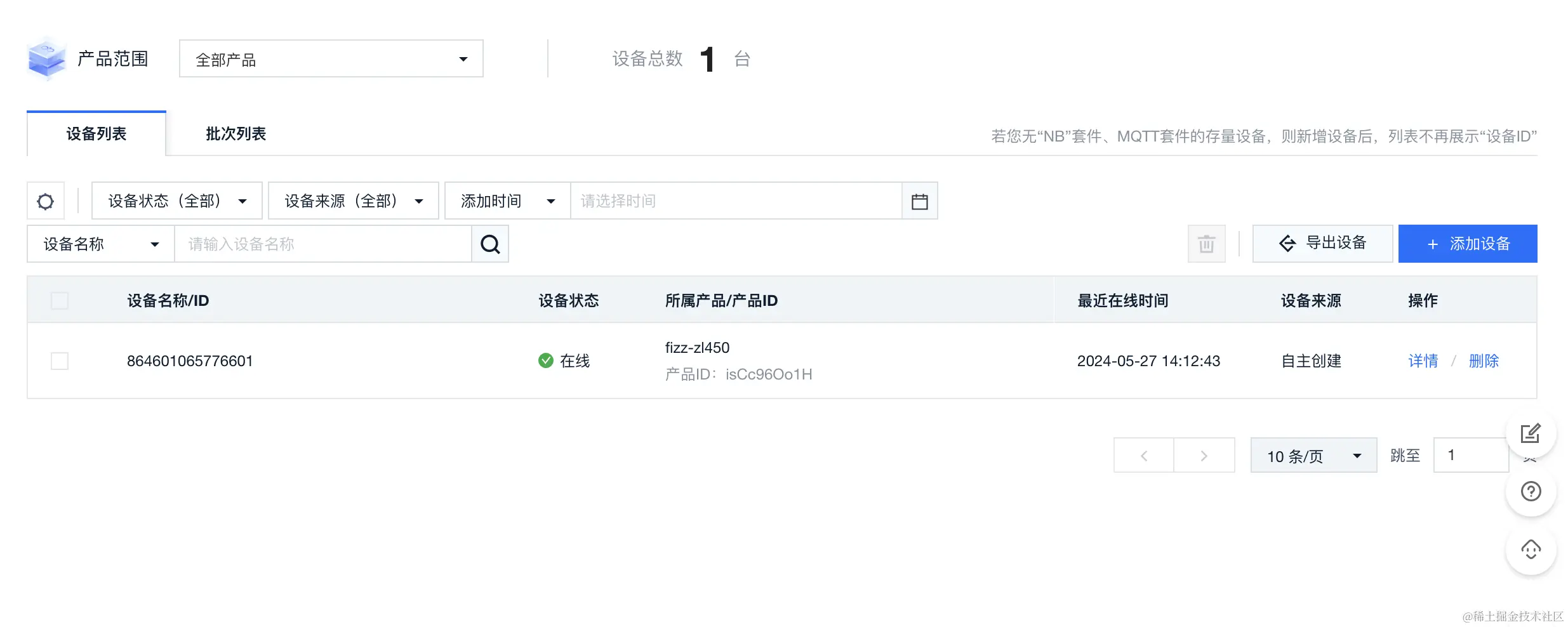
Task: Click the refresh list icon
Action: [46, 201]
